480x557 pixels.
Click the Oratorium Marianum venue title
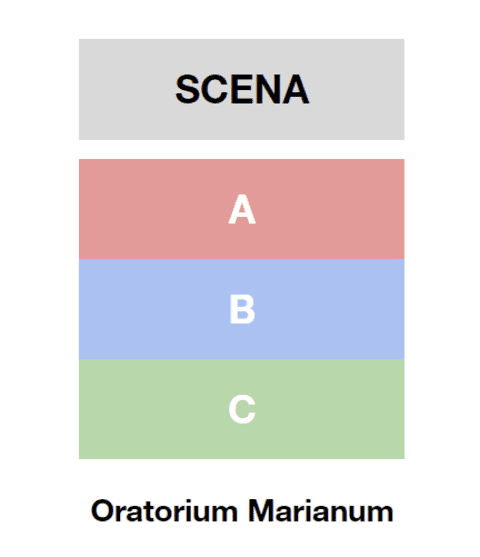pos(242,511)
